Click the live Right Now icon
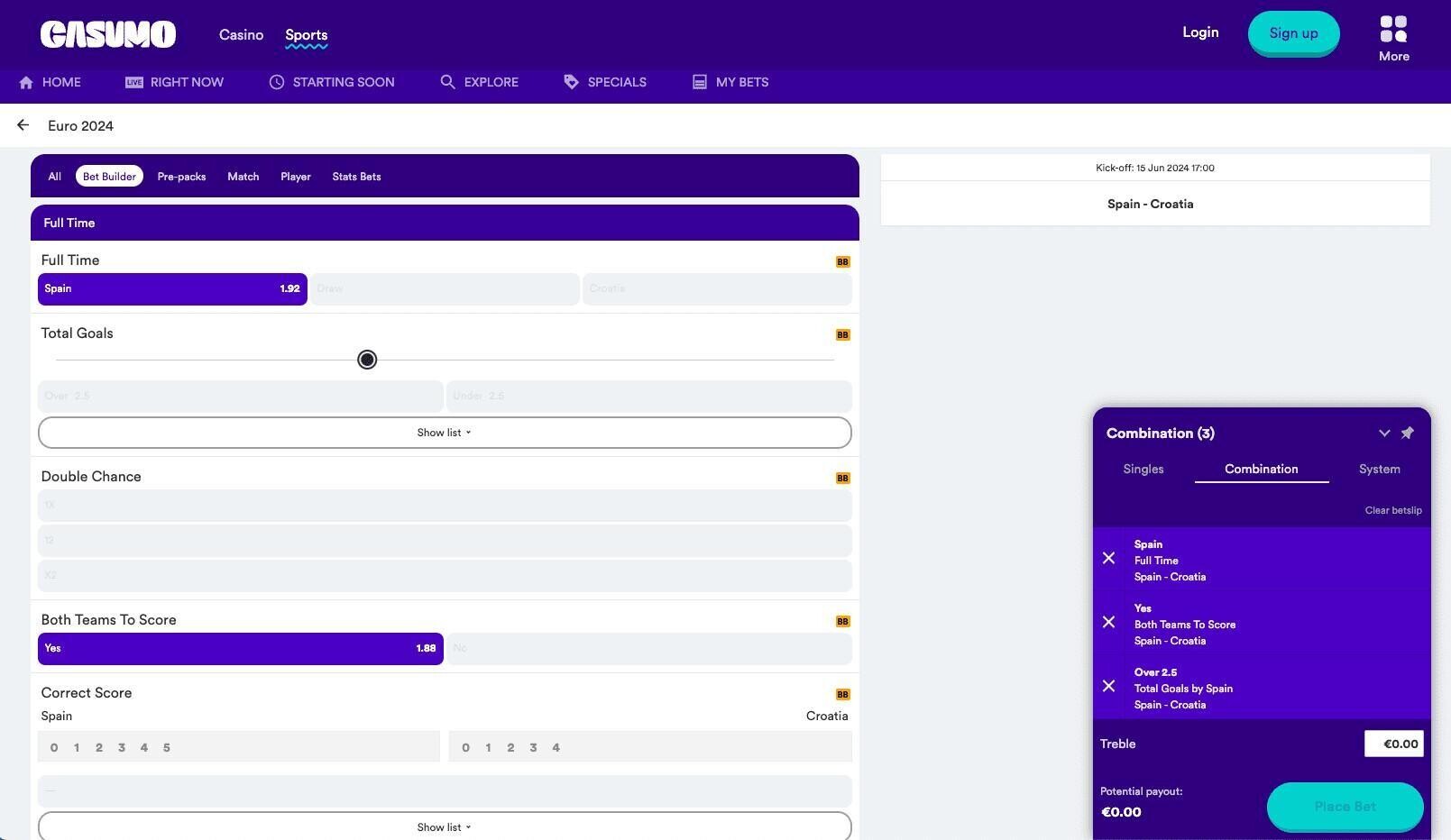Image resolution: width=1451 pixels, height=840 pixels. (133, 82)
